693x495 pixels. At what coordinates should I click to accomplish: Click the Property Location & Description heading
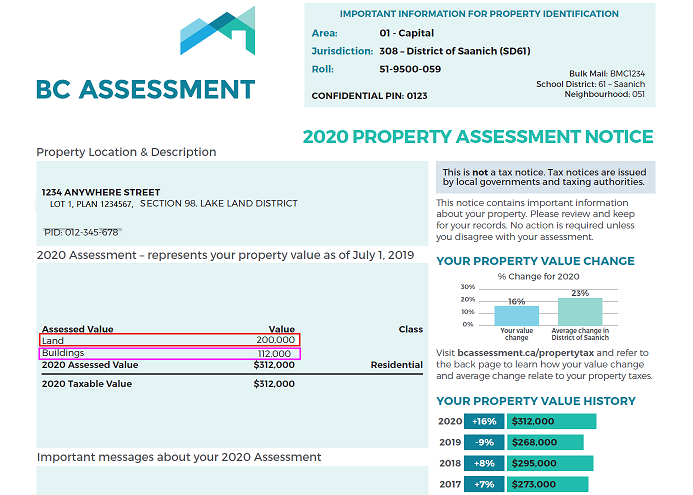coord(126,152)
